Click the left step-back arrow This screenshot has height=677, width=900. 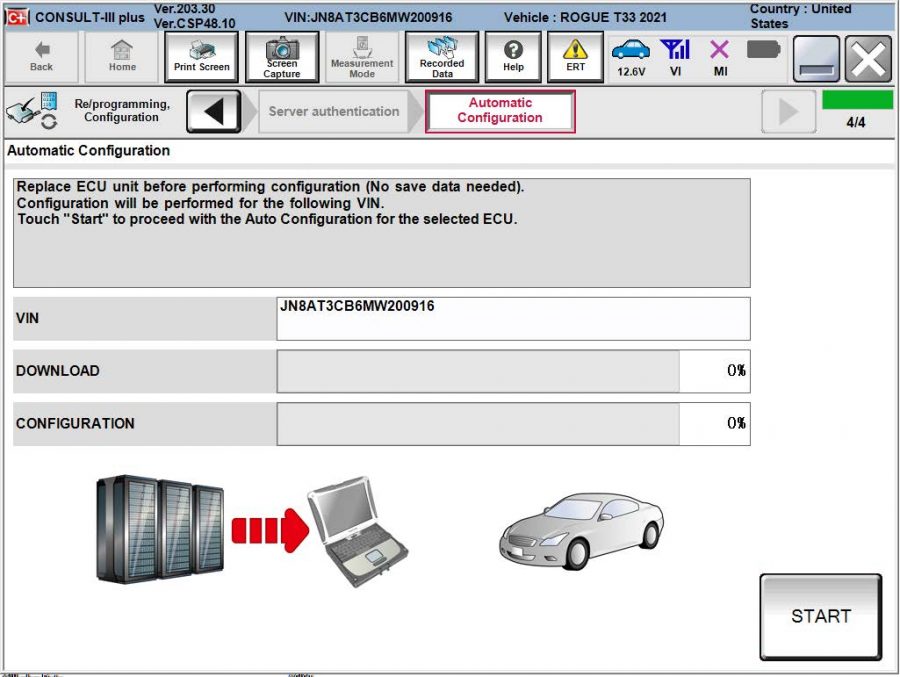point(216,110)
